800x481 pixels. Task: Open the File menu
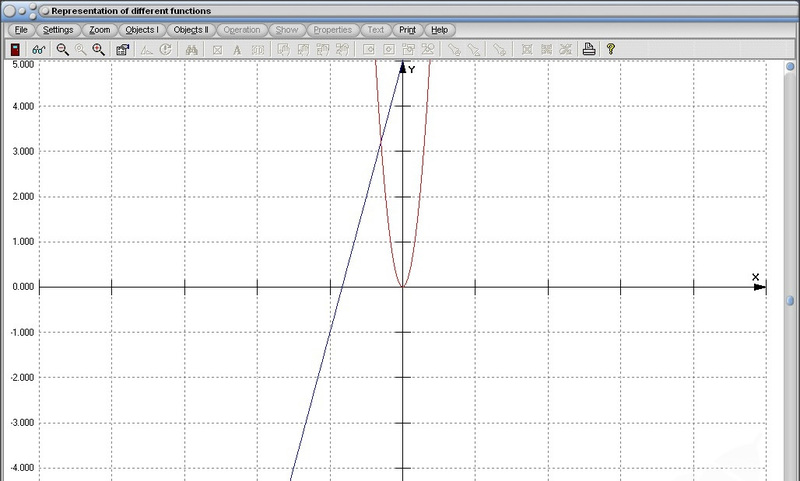tap(21, 30)
